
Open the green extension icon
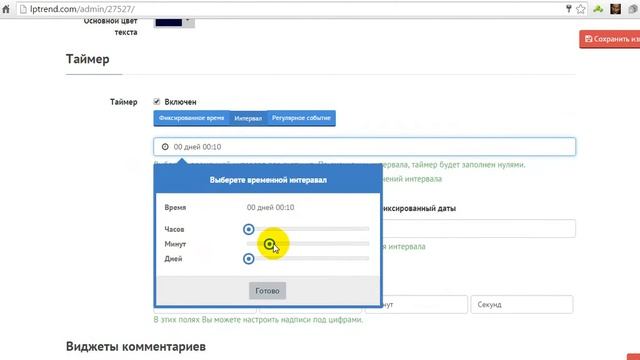tap(598, 9)
